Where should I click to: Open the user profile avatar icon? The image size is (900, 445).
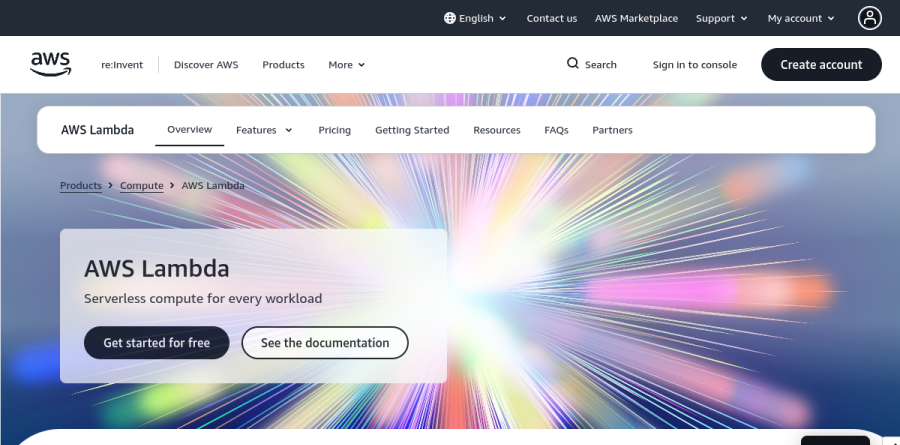point(870,18)
